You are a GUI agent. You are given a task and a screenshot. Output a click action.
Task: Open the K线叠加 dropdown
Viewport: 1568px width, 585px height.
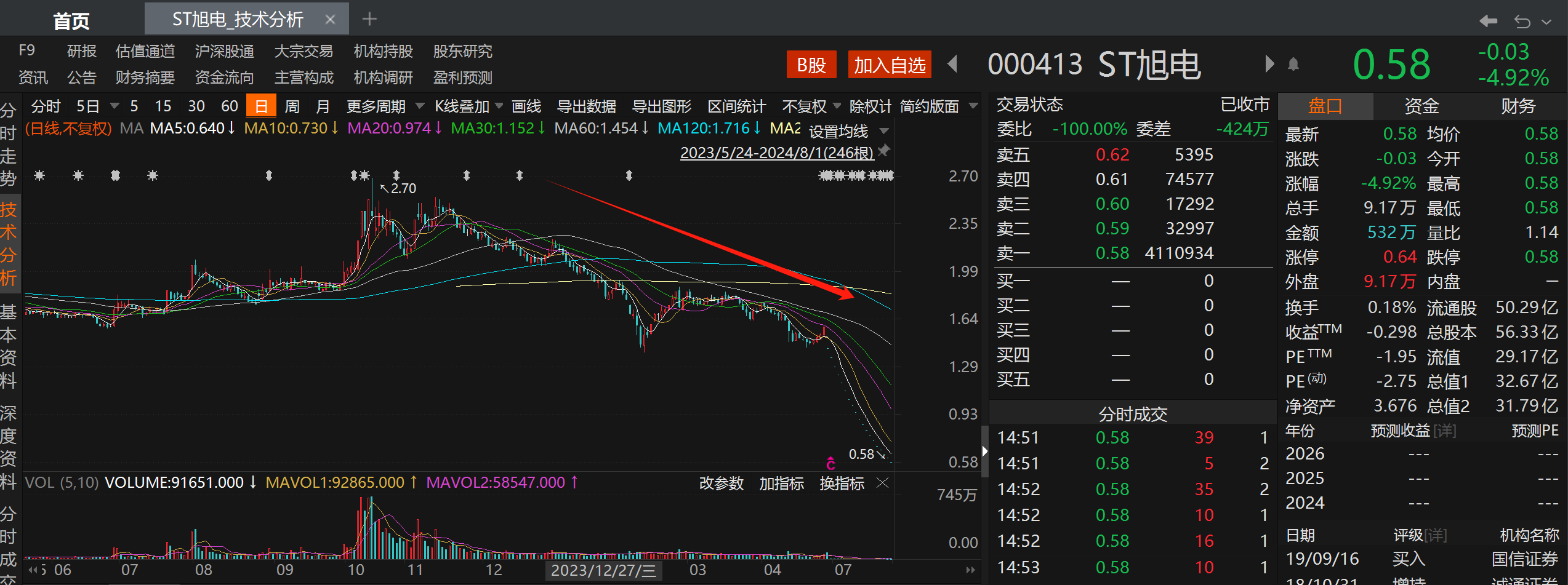pos(468,106)
